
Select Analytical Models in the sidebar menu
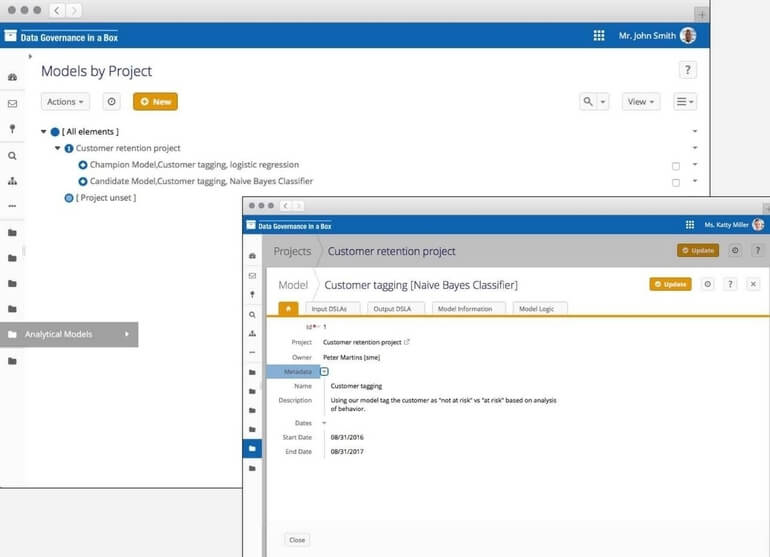pyautogui.click(x=68, y=334)
